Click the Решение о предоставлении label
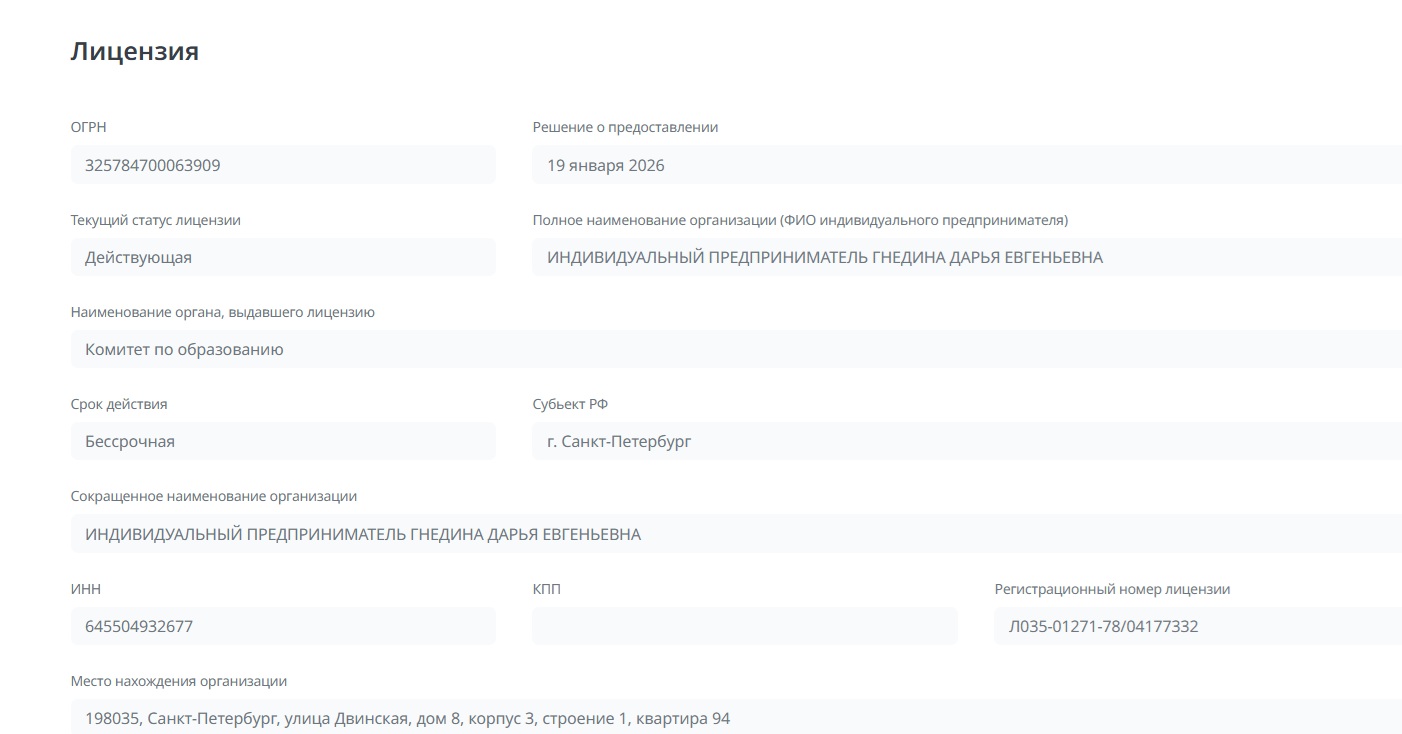1402x734 pixels. 626,127
